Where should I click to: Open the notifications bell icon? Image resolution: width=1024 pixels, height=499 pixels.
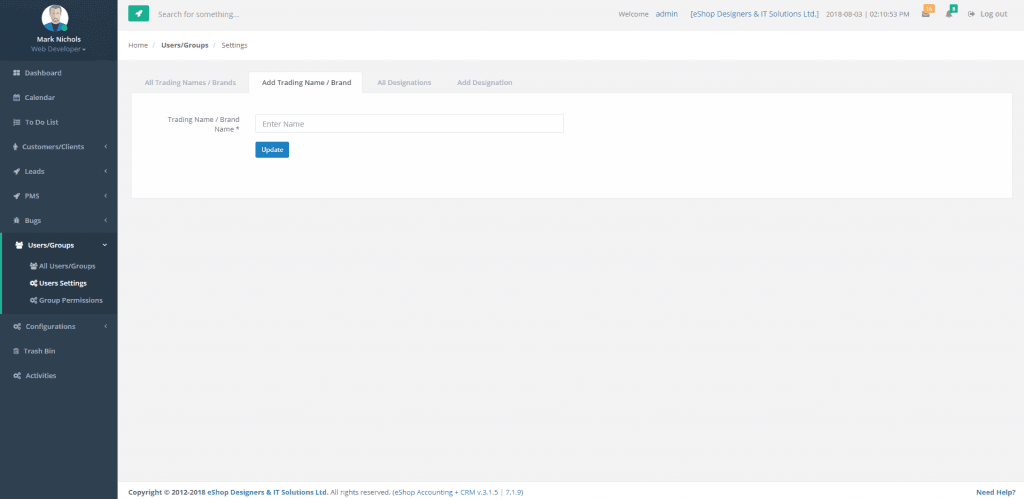(950, 14)
